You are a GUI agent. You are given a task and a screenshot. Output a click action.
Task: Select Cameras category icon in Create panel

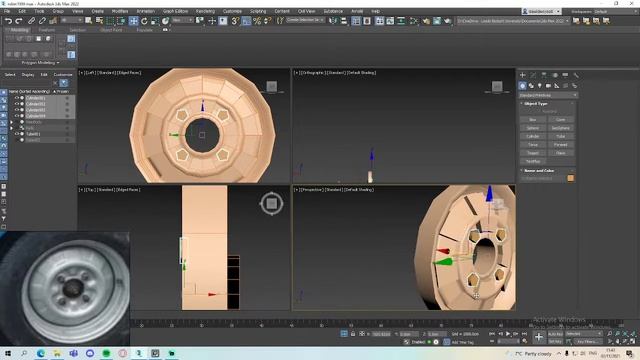(x=548, y=86)
